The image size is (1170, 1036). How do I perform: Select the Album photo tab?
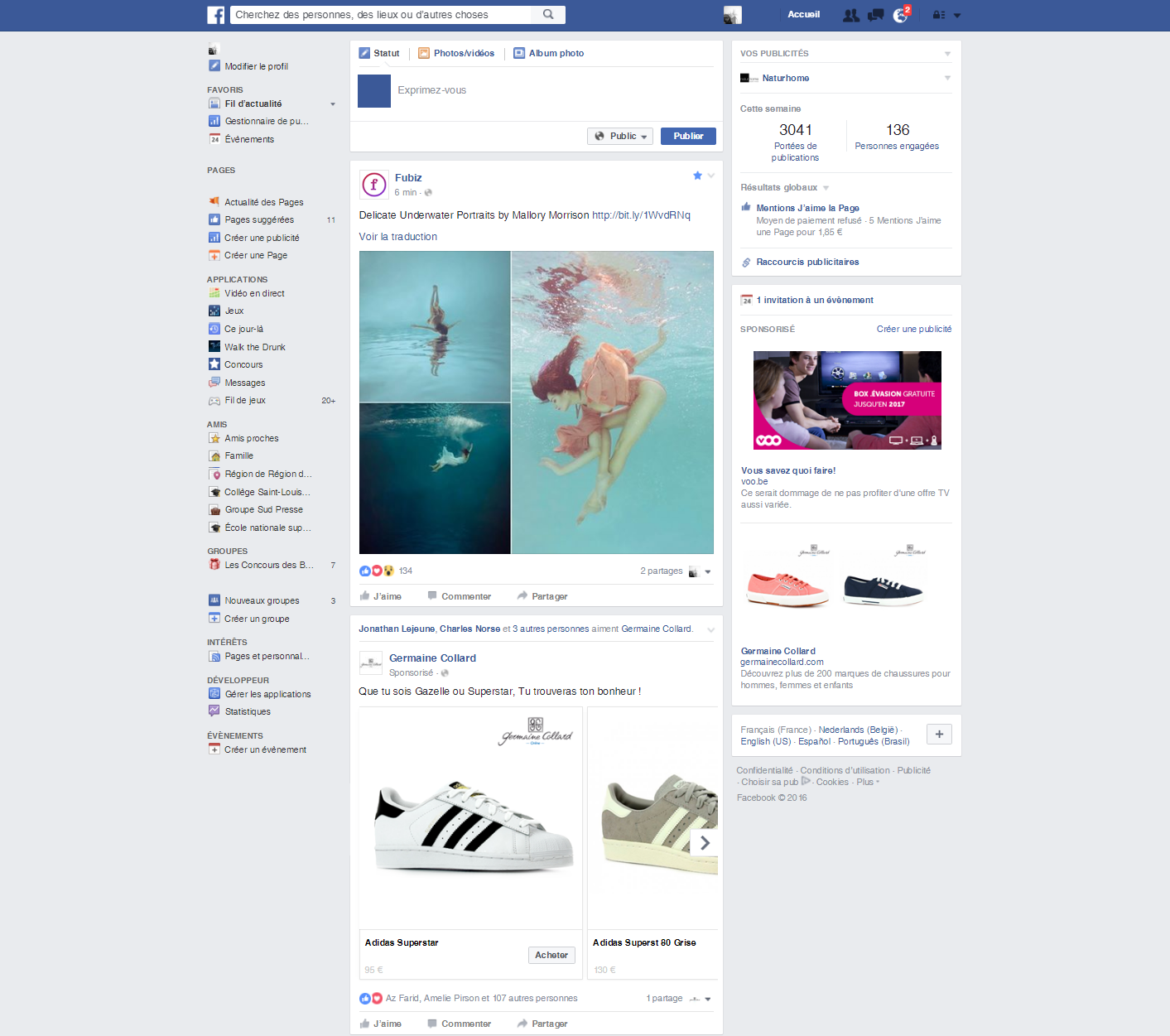click(549, 53)
